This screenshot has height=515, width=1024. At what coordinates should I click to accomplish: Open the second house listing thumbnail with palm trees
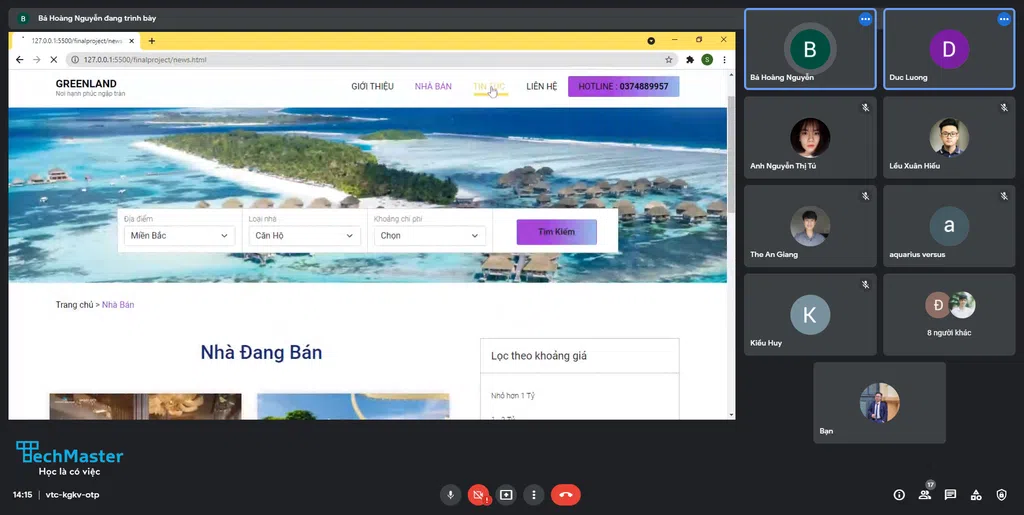click(353, 407)
